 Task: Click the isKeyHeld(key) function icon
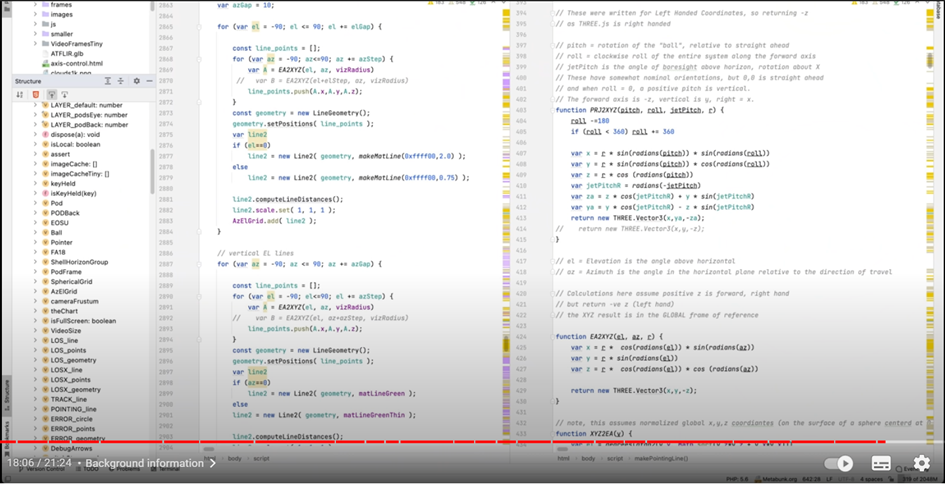[x=45, y=193]
